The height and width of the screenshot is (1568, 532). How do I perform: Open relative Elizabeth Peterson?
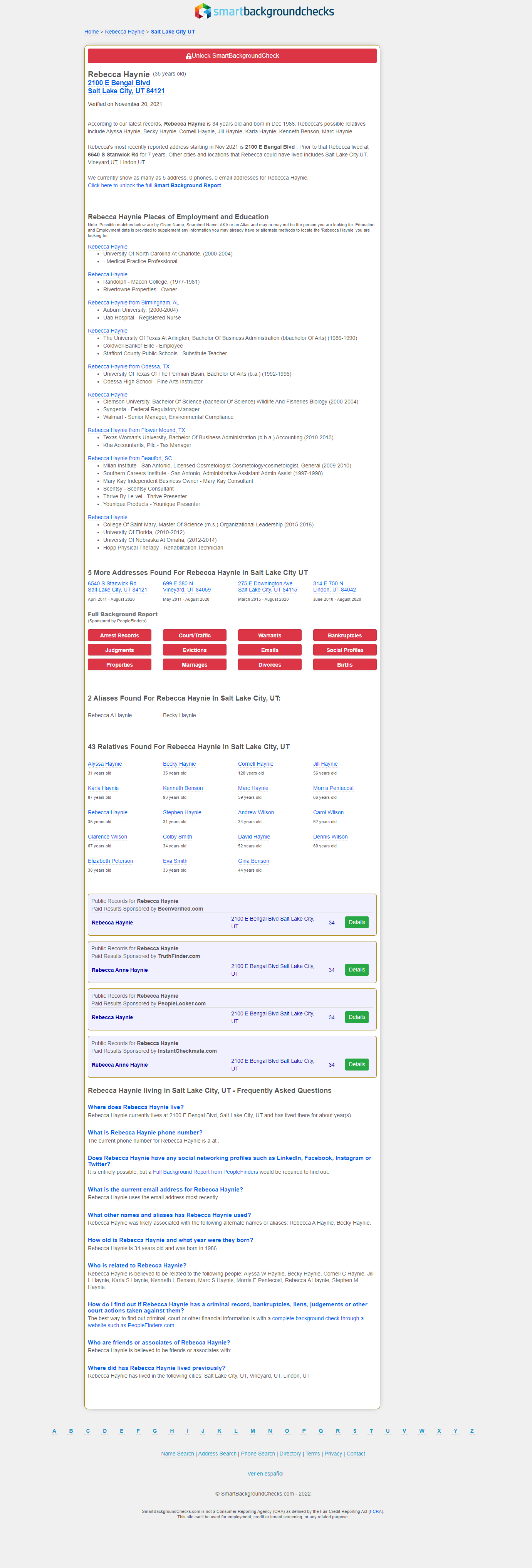pos(110,861)
